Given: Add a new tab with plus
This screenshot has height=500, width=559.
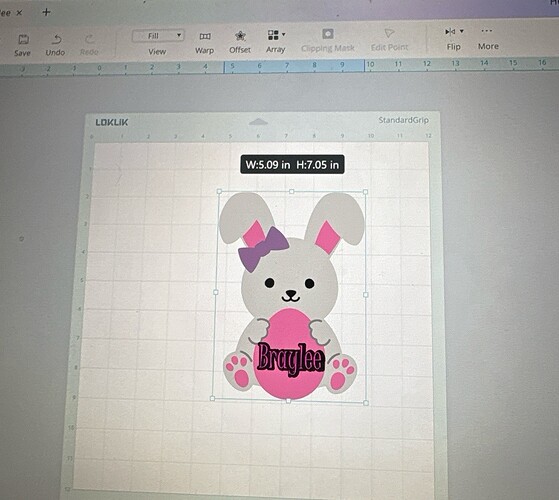Looking at the screenshot, I should [46, 12].
